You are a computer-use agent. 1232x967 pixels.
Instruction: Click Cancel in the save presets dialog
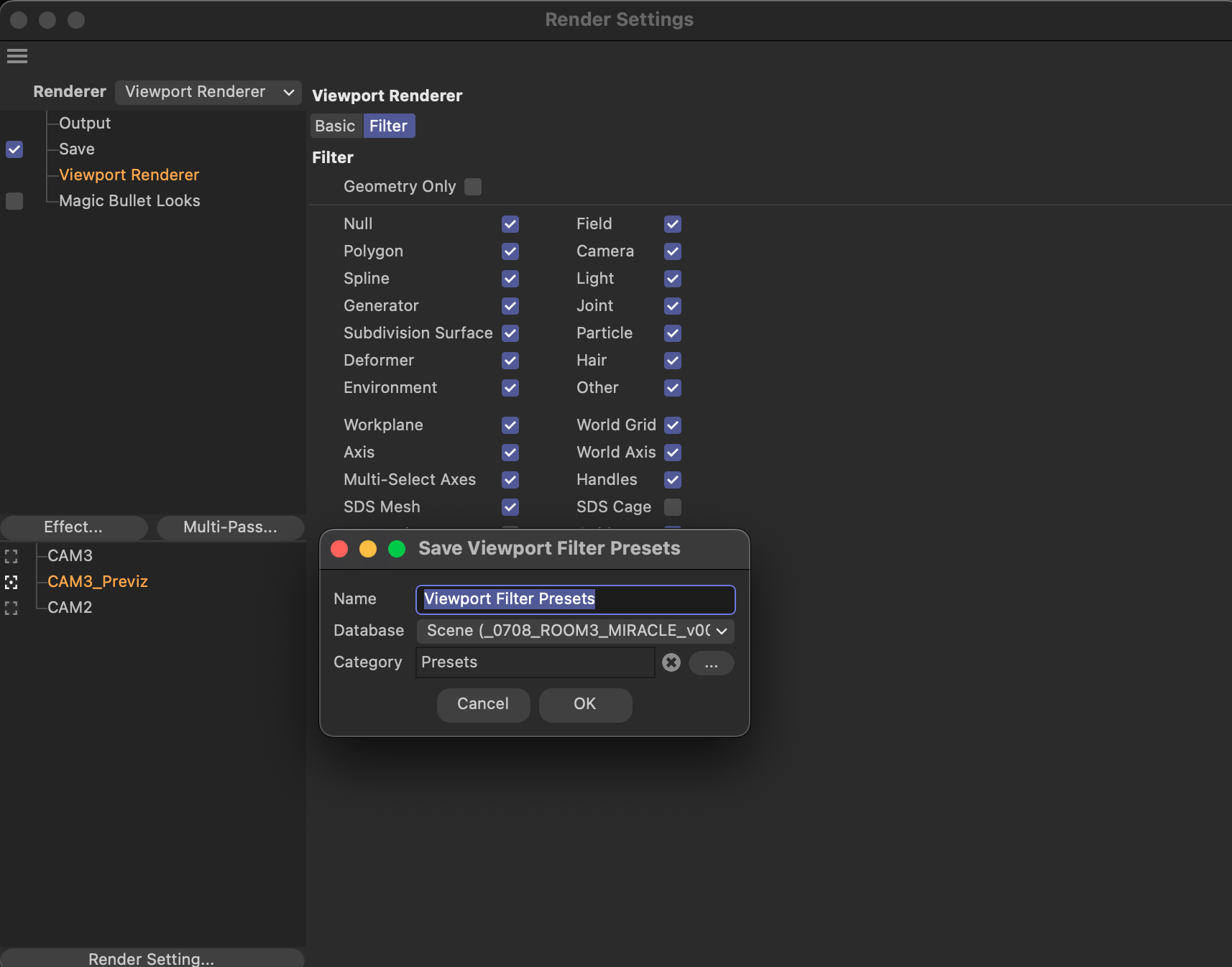click(483, 704)
